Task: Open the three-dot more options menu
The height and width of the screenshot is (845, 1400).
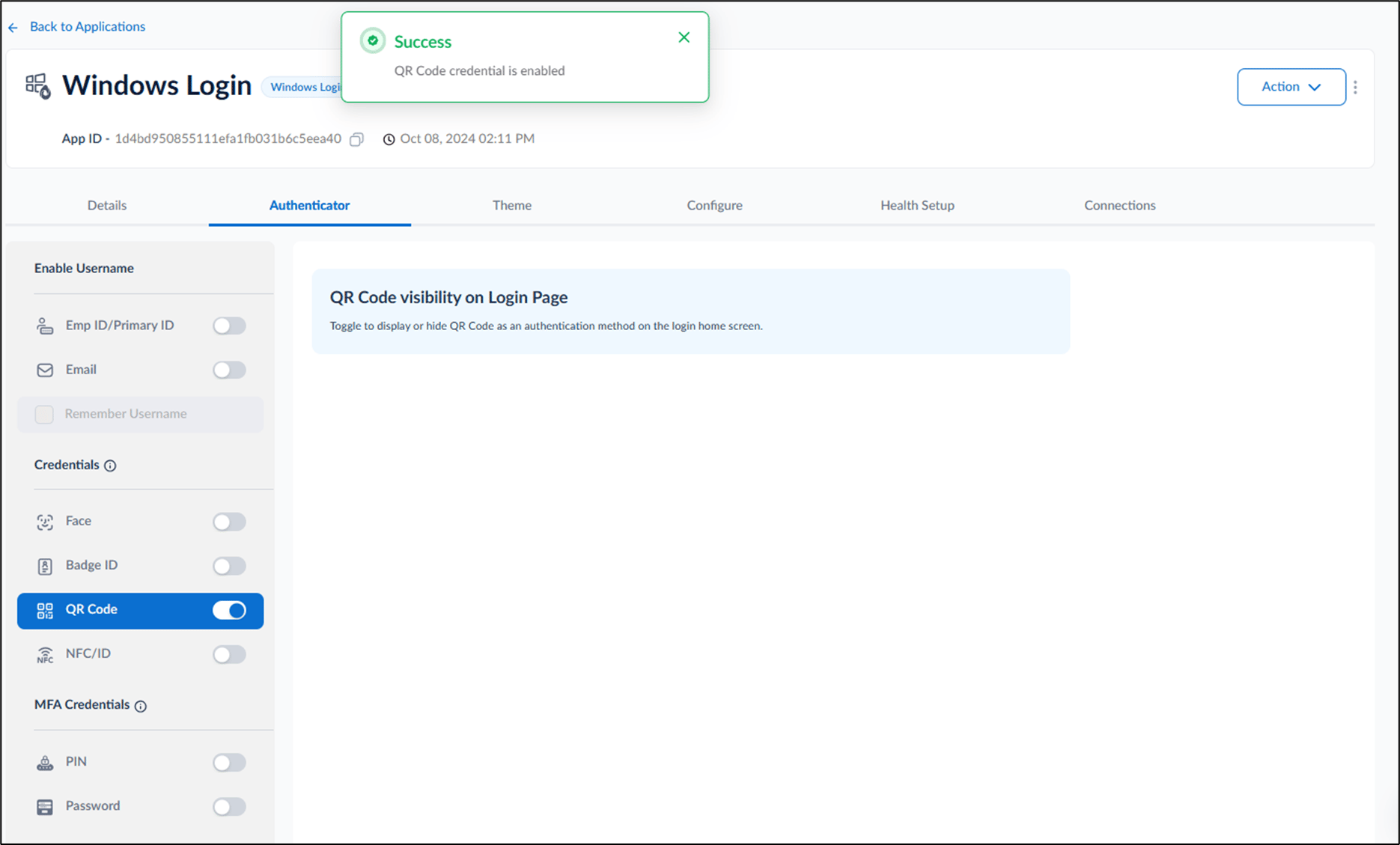Action: point(1355,87)
